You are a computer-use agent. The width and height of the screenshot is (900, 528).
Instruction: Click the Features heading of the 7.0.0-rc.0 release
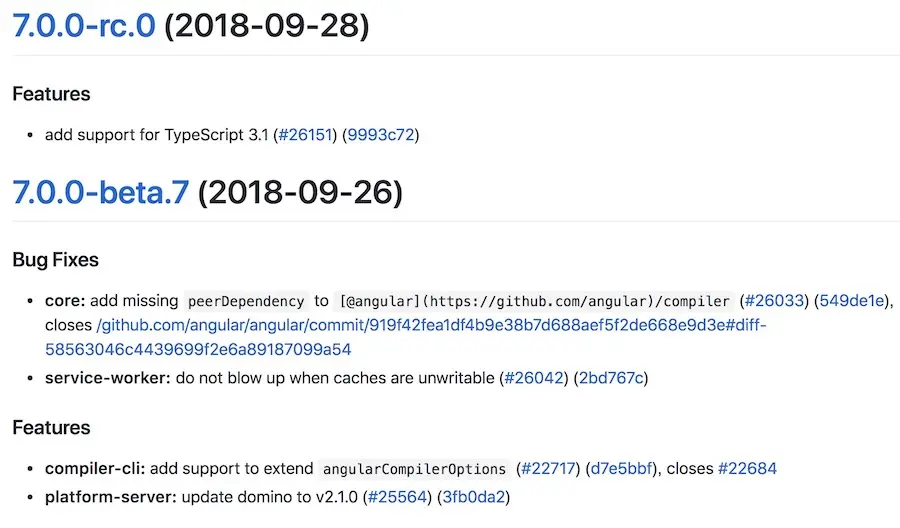click(x=52, y=94)
